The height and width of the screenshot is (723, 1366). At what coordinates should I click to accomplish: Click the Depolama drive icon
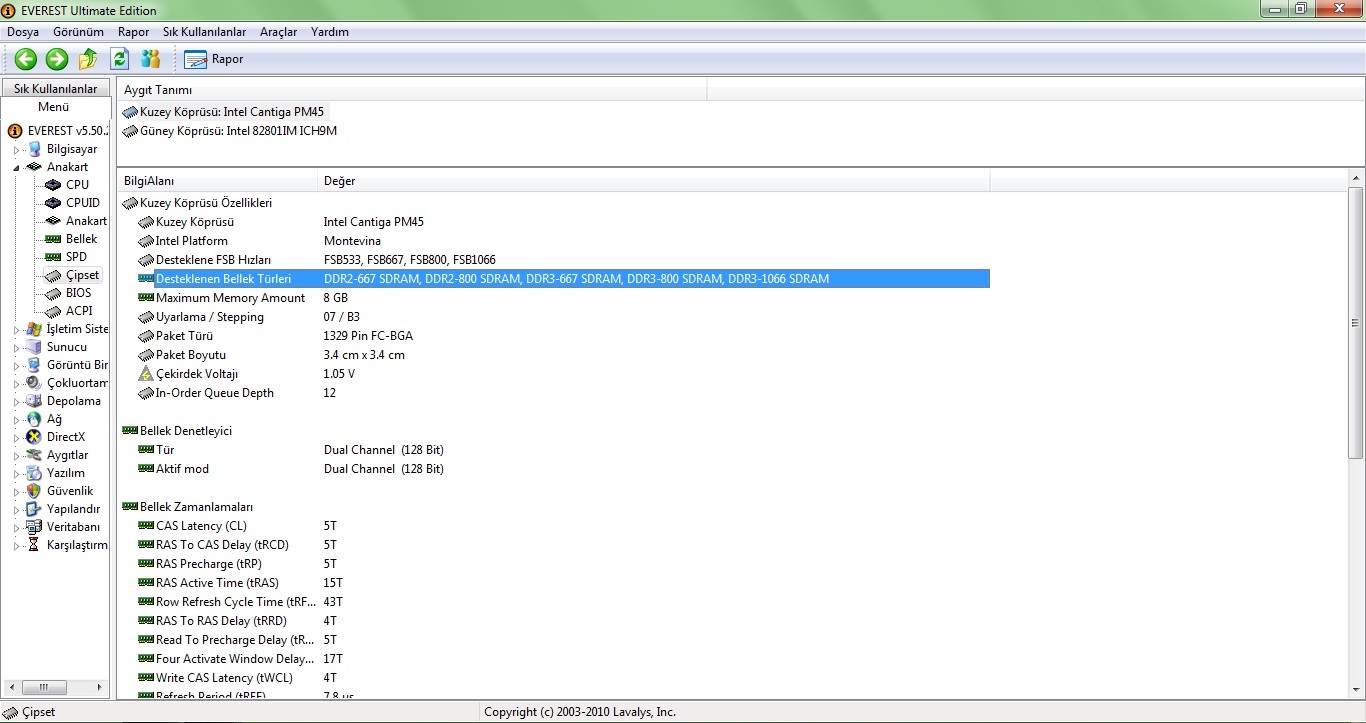[x=34, y=401]
